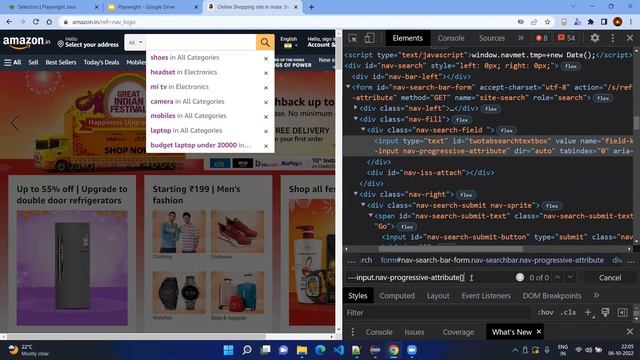Open Visual Studio Code from taskbar
The width and height of the screenshot is (640, 360).
(x=338, y=350)
